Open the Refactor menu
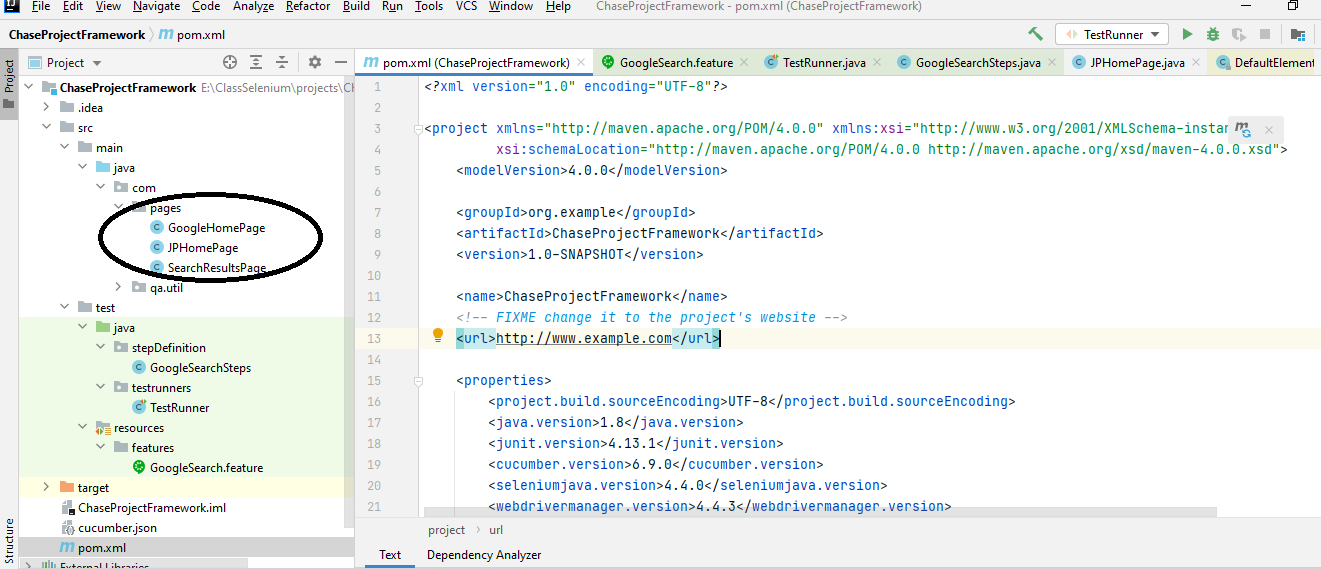1321x569 pixels. coord(307,6)
